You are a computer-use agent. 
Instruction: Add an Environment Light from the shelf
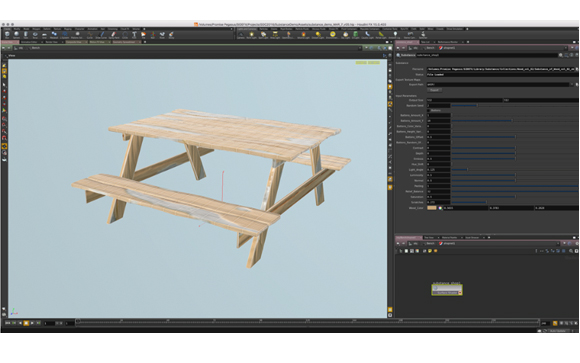click(333, 34)
